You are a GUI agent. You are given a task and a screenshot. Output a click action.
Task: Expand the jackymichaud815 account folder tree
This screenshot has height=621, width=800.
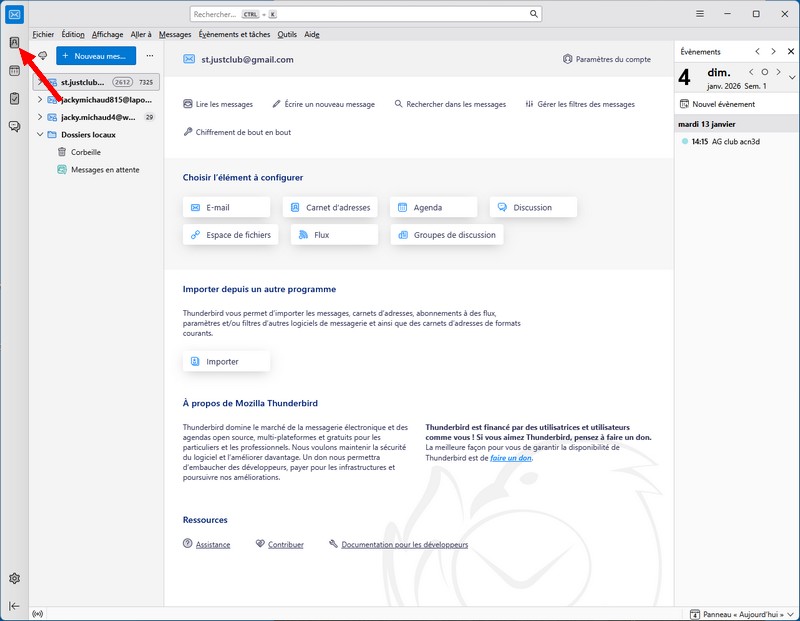[40, 100]
